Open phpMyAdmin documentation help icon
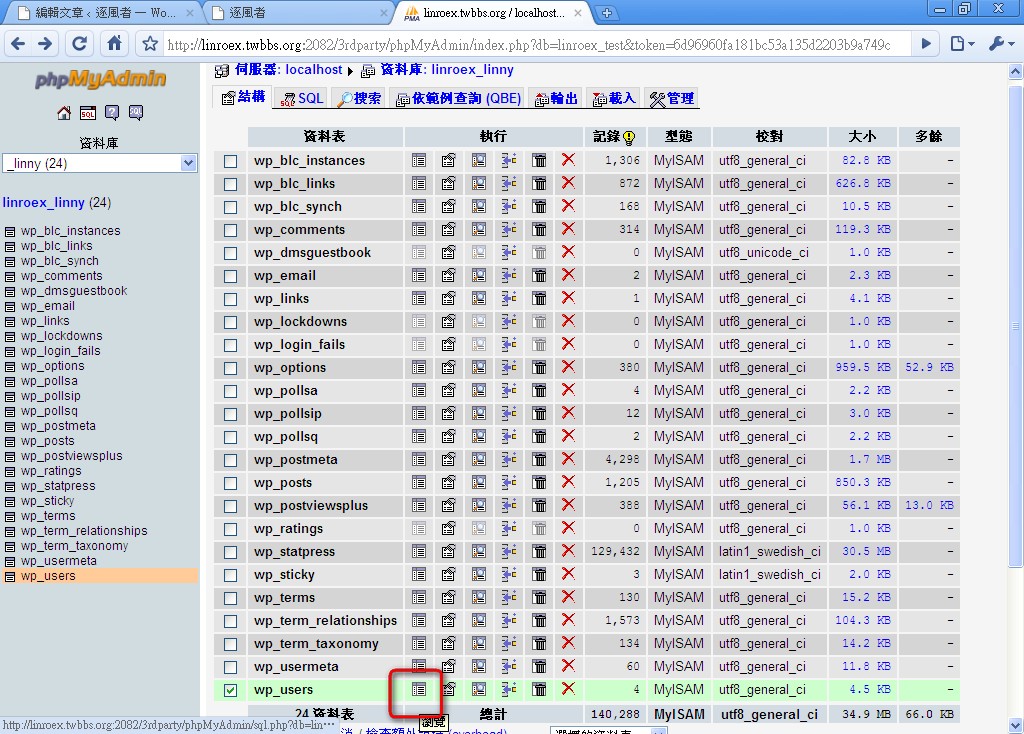Viewport: 1024px width, 734px height. (112, 113)
